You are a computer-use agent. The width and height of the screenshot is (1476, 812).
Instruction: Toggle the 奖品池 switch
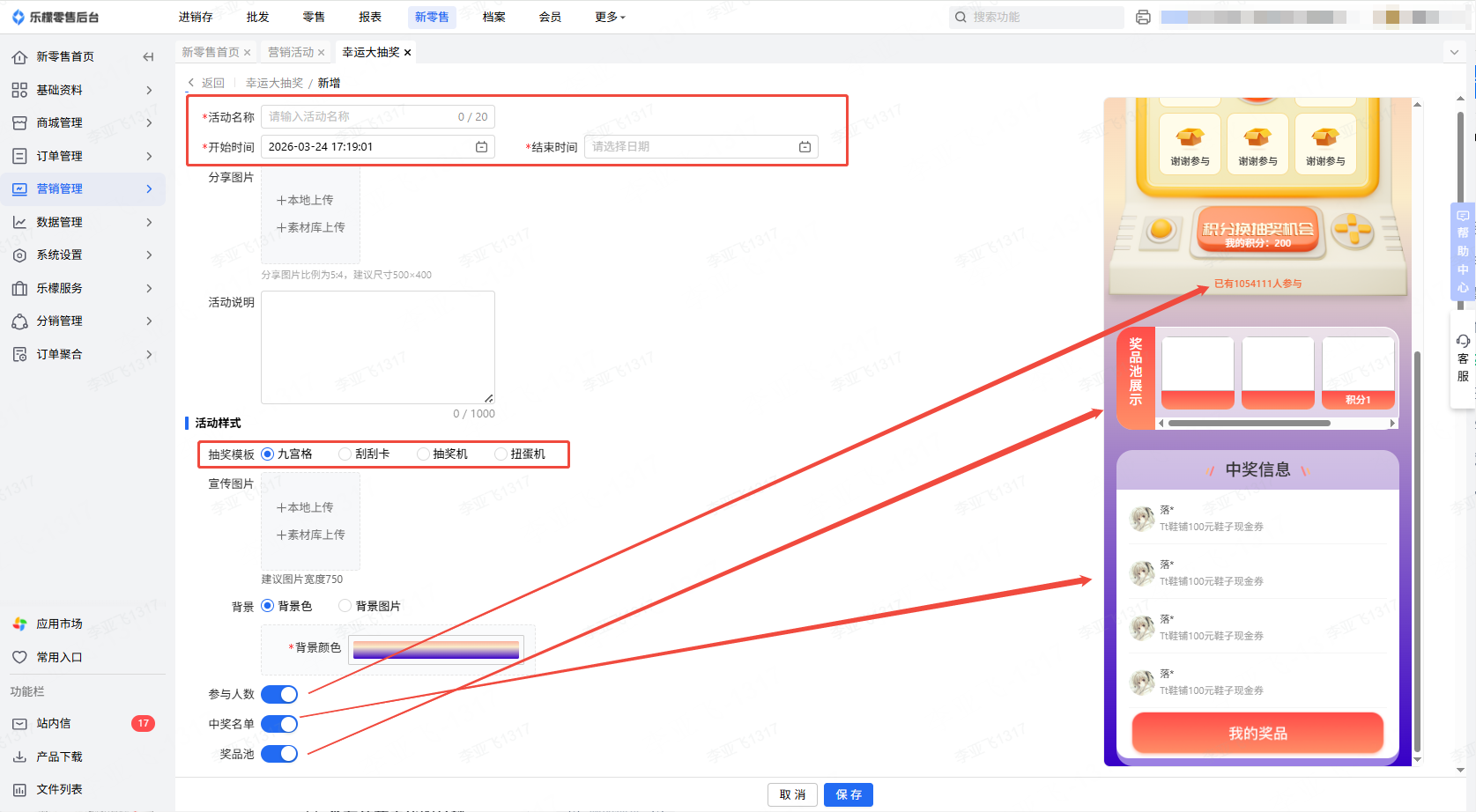click(279, 754)
